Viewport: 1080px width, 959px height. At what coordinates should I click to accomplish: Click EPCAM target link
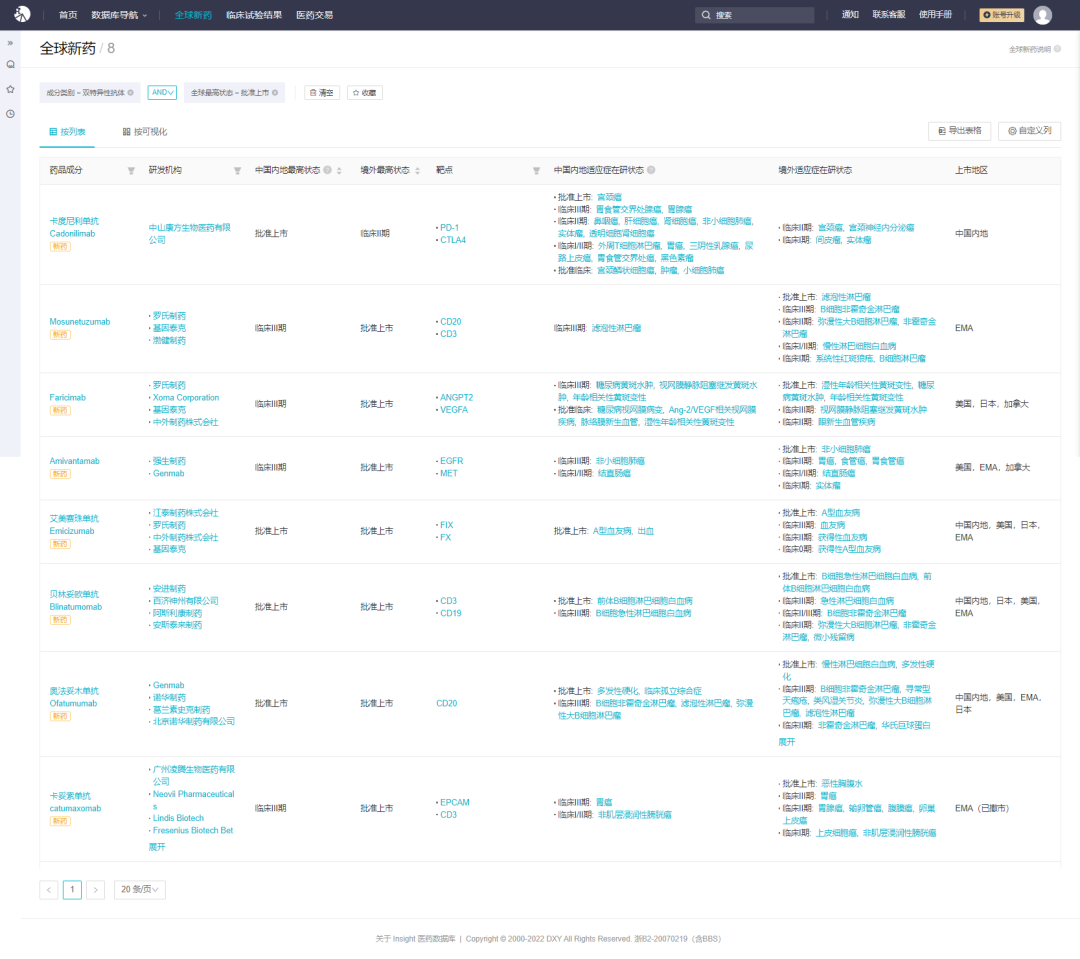click(455, 803)
